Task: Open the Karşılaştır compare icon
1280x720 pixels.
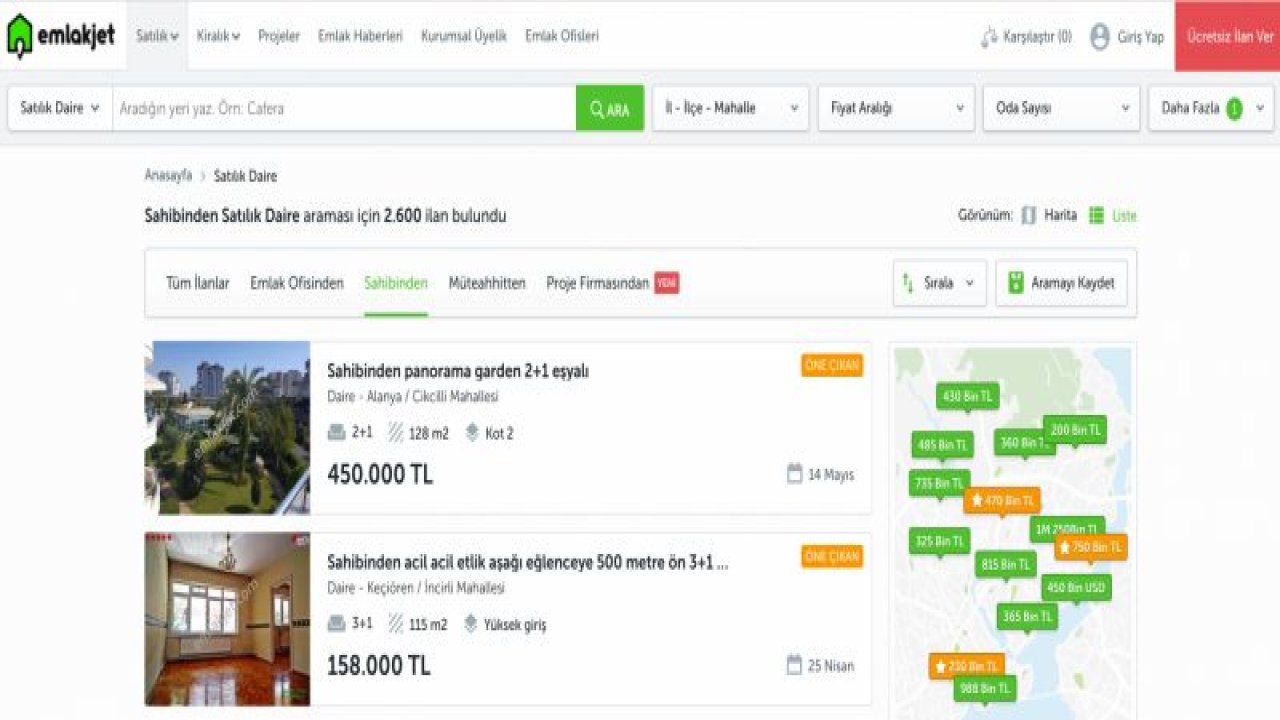Action: point(989,37)
